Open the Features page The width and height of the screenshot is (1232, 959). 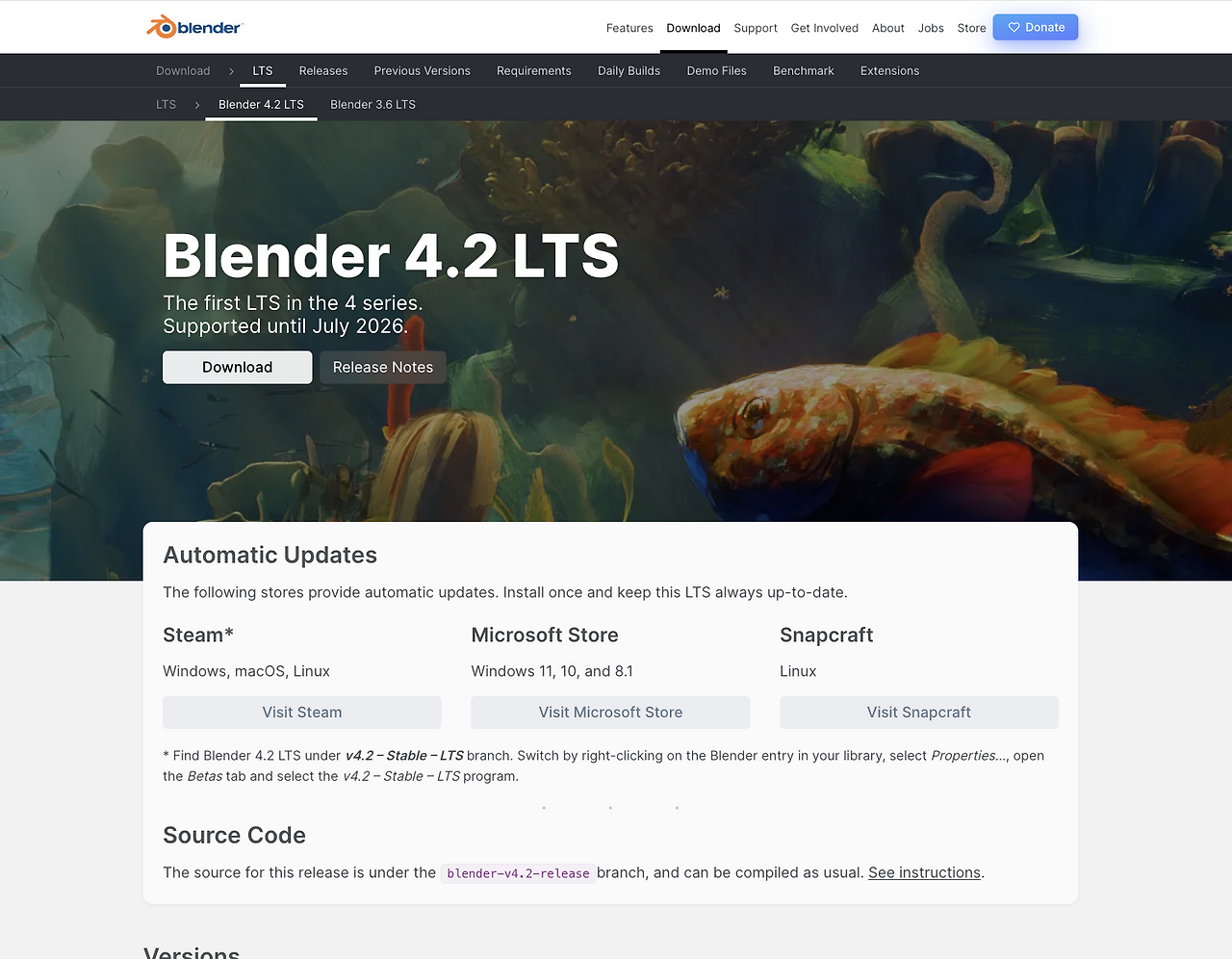coord(629,28)
